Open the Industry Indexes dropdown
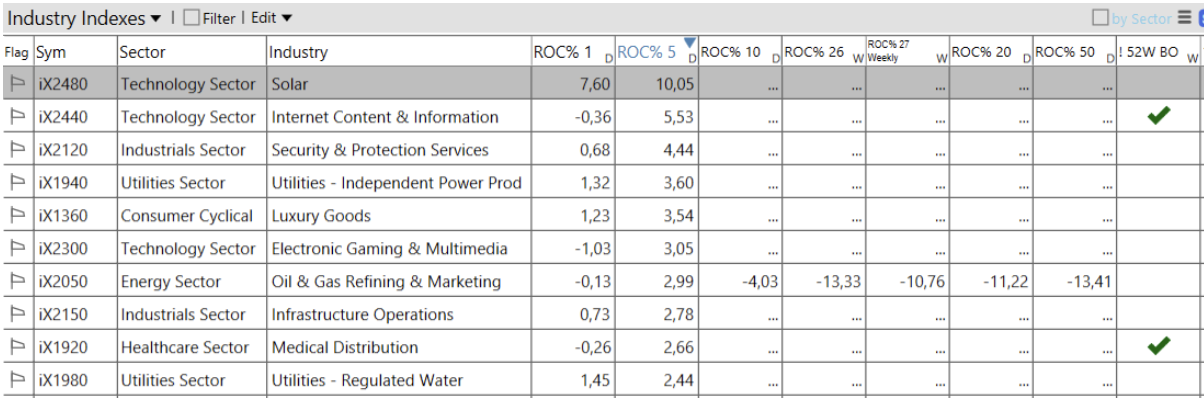Screen dimensions: 1204x398 tap(85, 18)
